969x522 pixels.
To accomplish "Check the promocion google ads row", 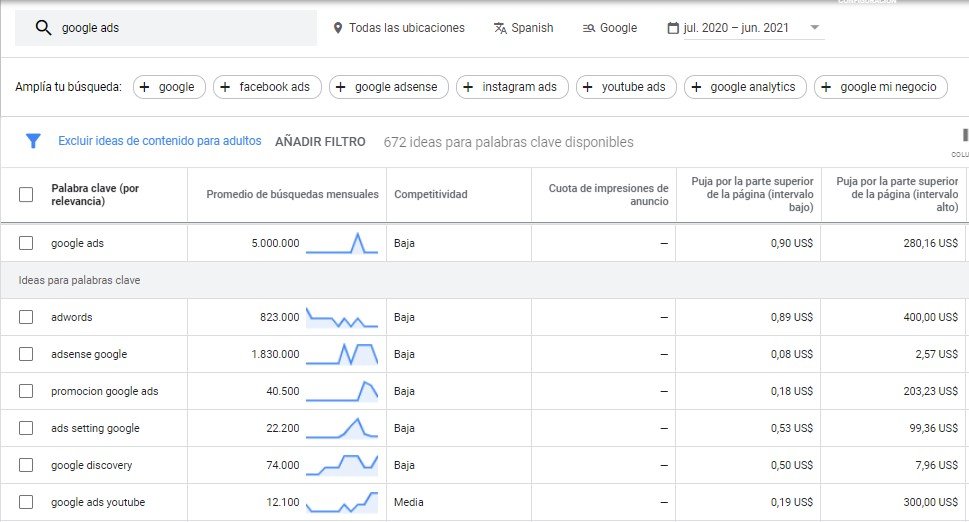I will point(26,391).
